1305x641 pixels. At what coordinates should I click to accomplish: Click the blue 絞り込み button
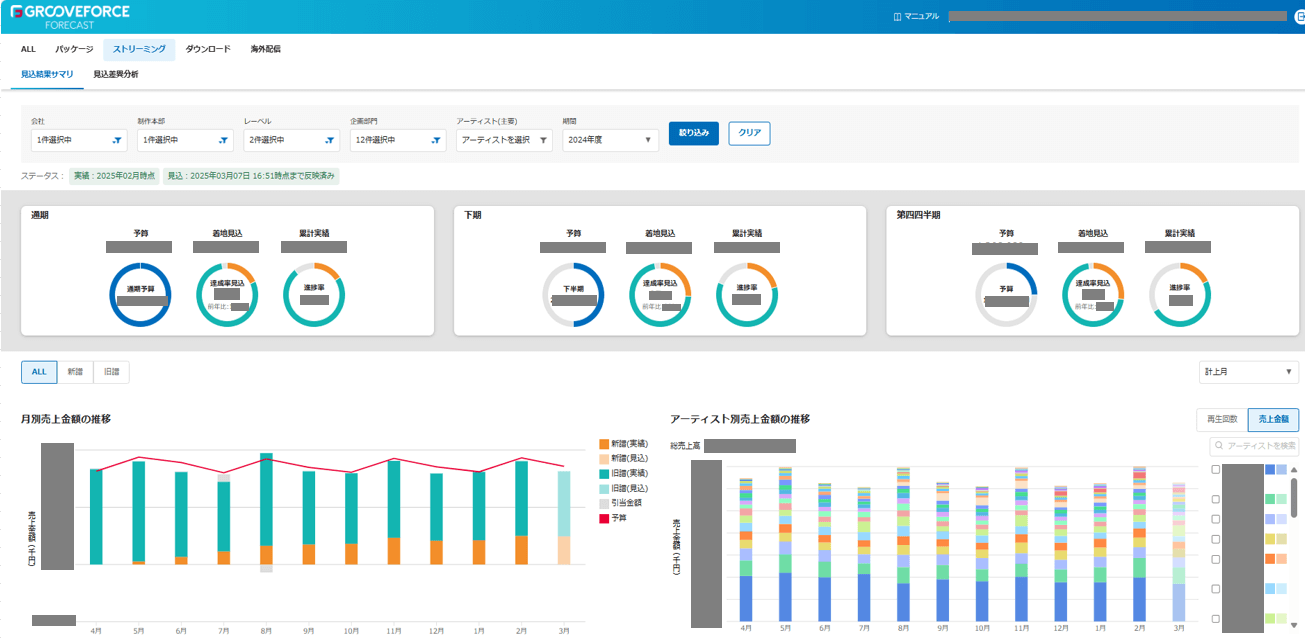coord(693,133)
